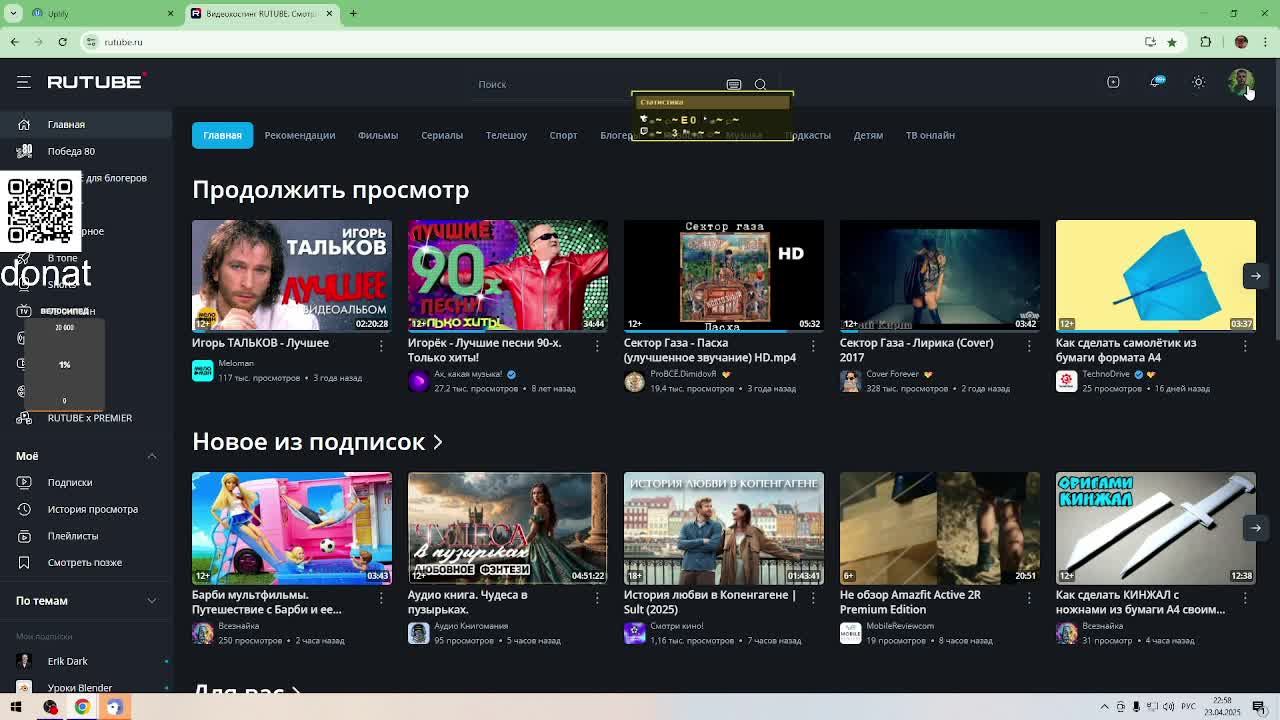Bookmark this page with the star
The image size is (1280, 720).
1172,42
